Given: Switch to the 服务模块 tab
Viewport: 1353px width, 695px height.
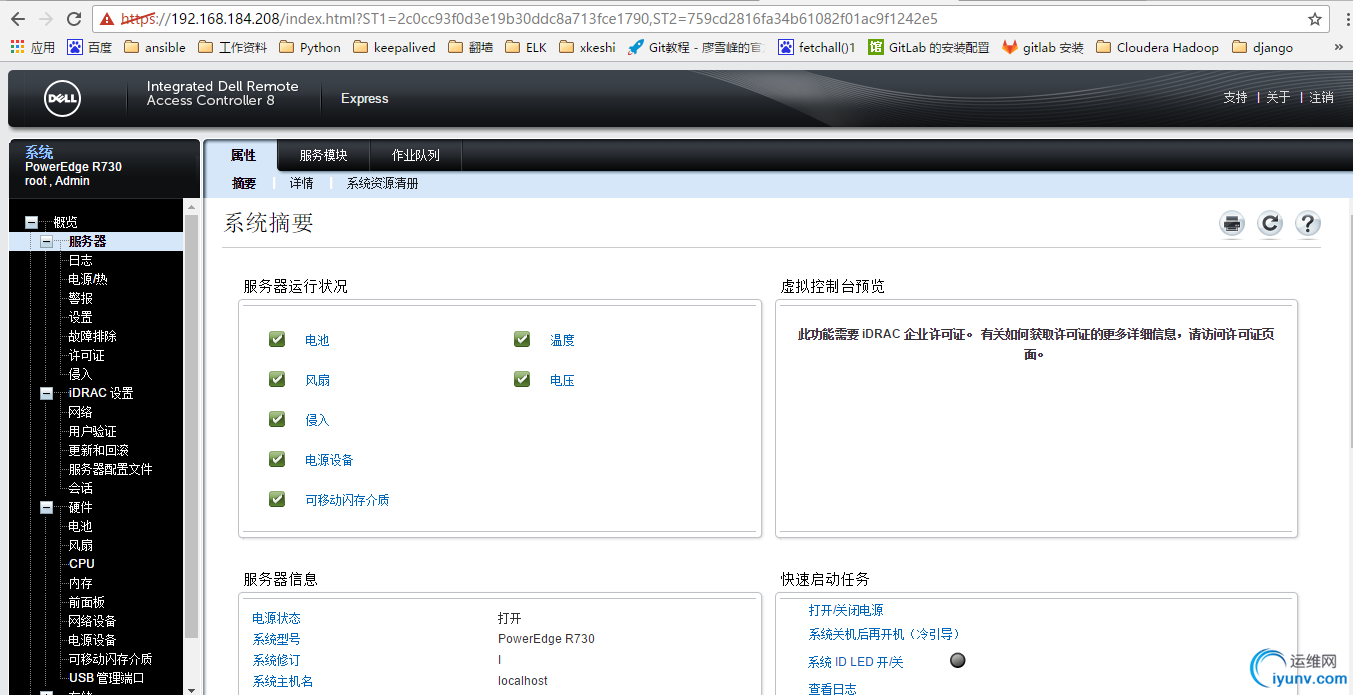Looking at the screenshot, I should [x=323, y=155].
